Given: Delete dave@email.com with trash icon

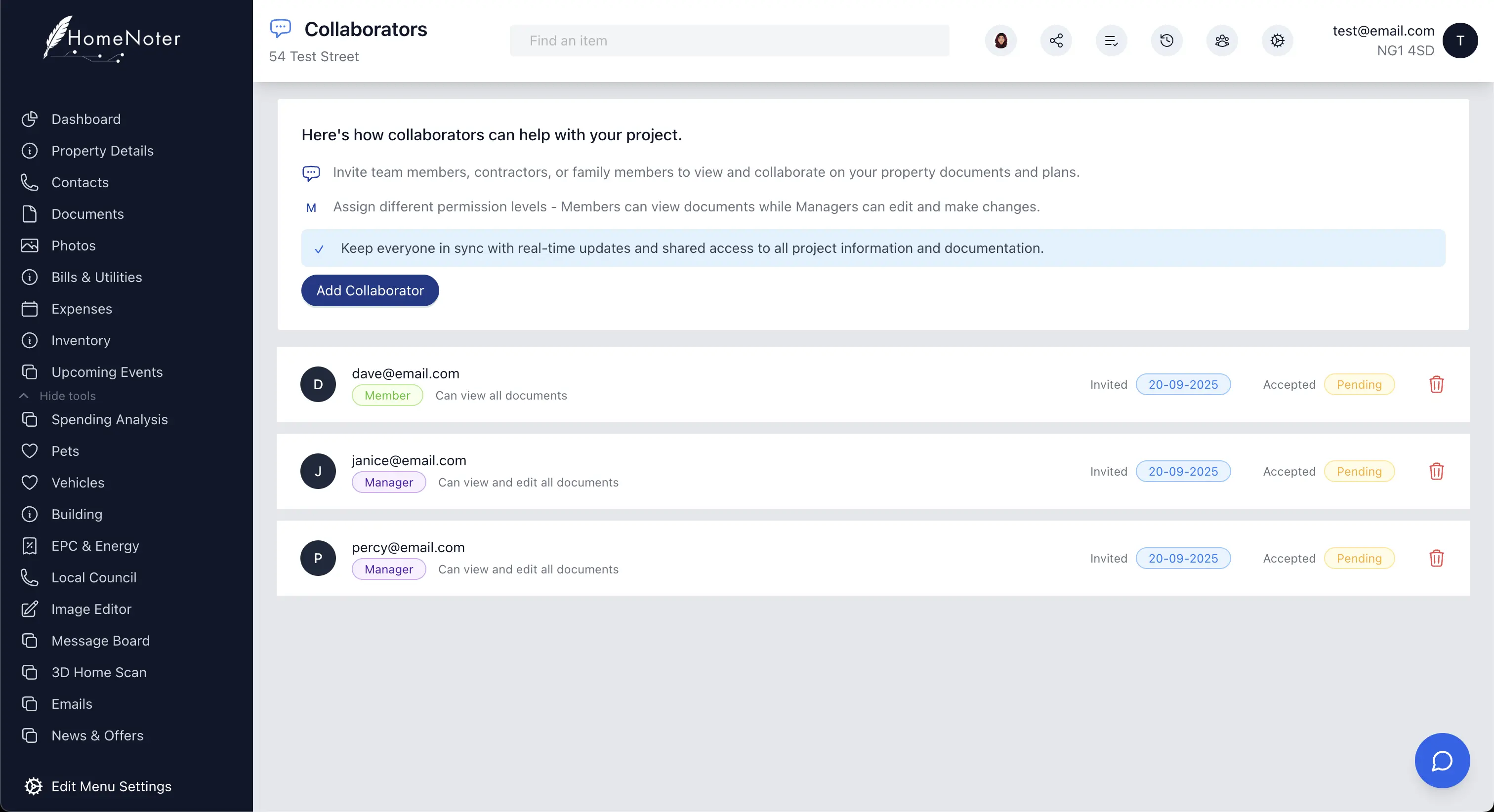Looking at the screenshot, I should coord(1436,385).
